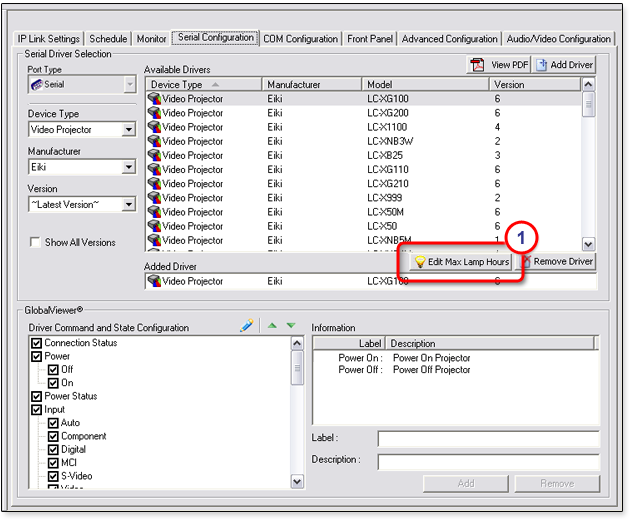Image resolution: width=634 pixels, height=526 pixels.
Task: Click into the Label input field
Action: (x=487, y=439)
